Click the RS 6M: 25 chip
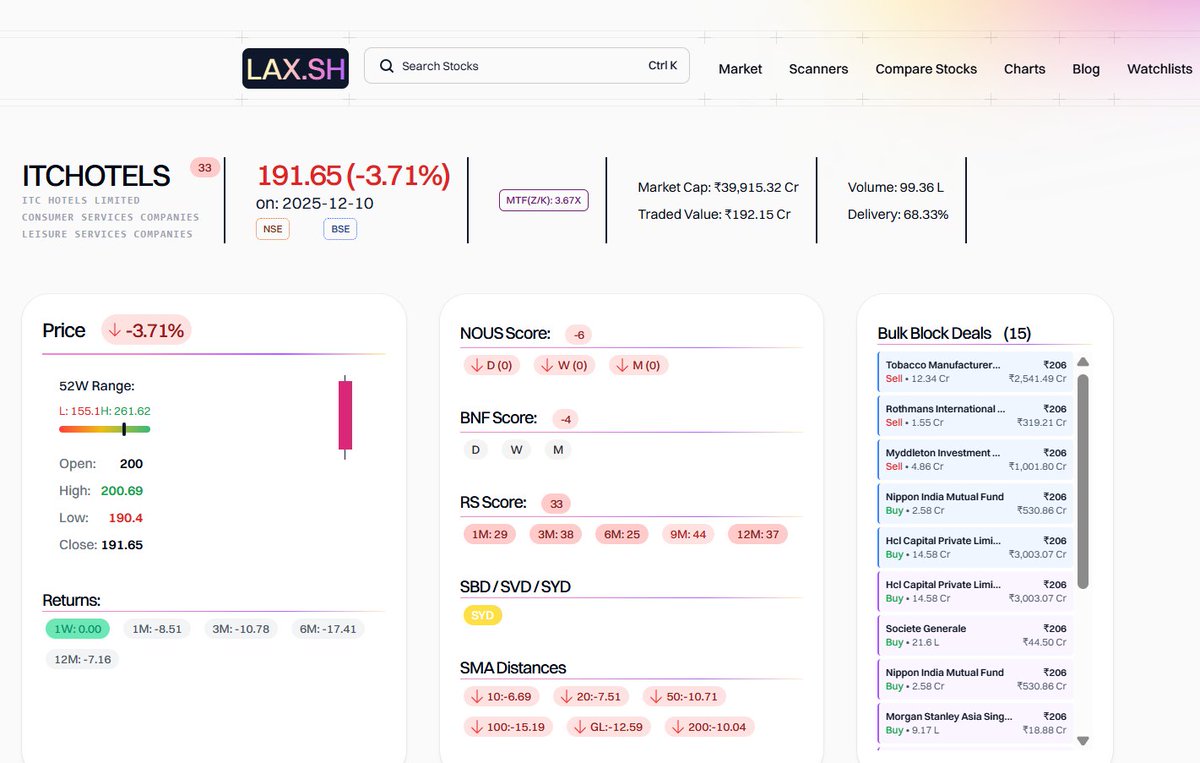 tap(622, 534)
